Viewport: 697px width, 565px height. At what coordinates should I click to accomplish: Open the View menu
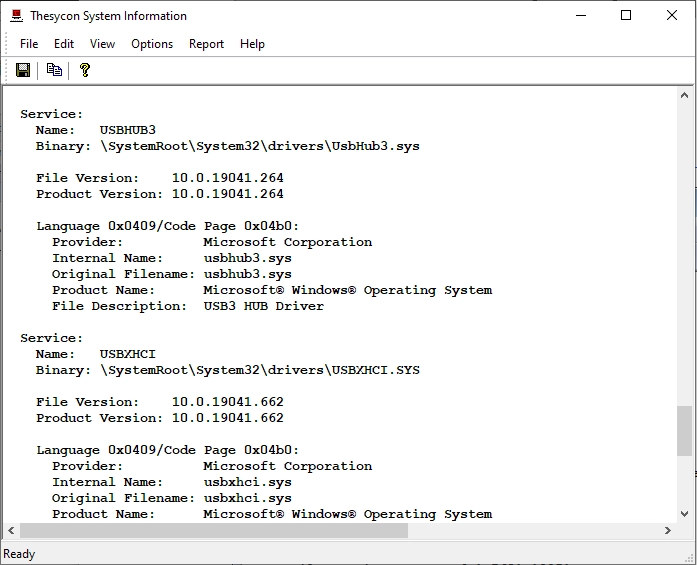click(102, 44)
